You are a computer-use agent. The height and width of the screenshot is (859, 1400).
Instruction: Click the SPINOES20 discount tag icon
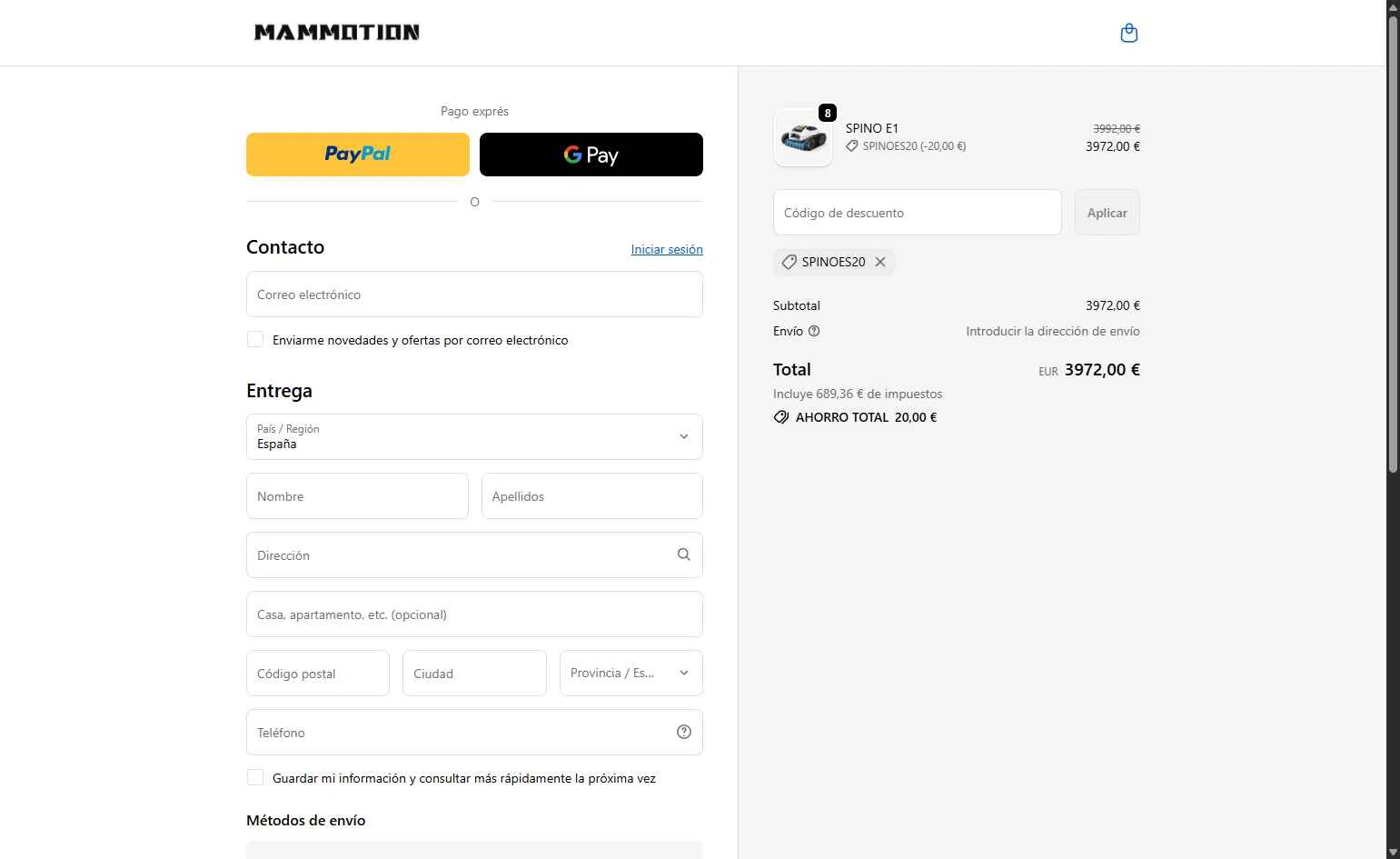tap(789, 262)
